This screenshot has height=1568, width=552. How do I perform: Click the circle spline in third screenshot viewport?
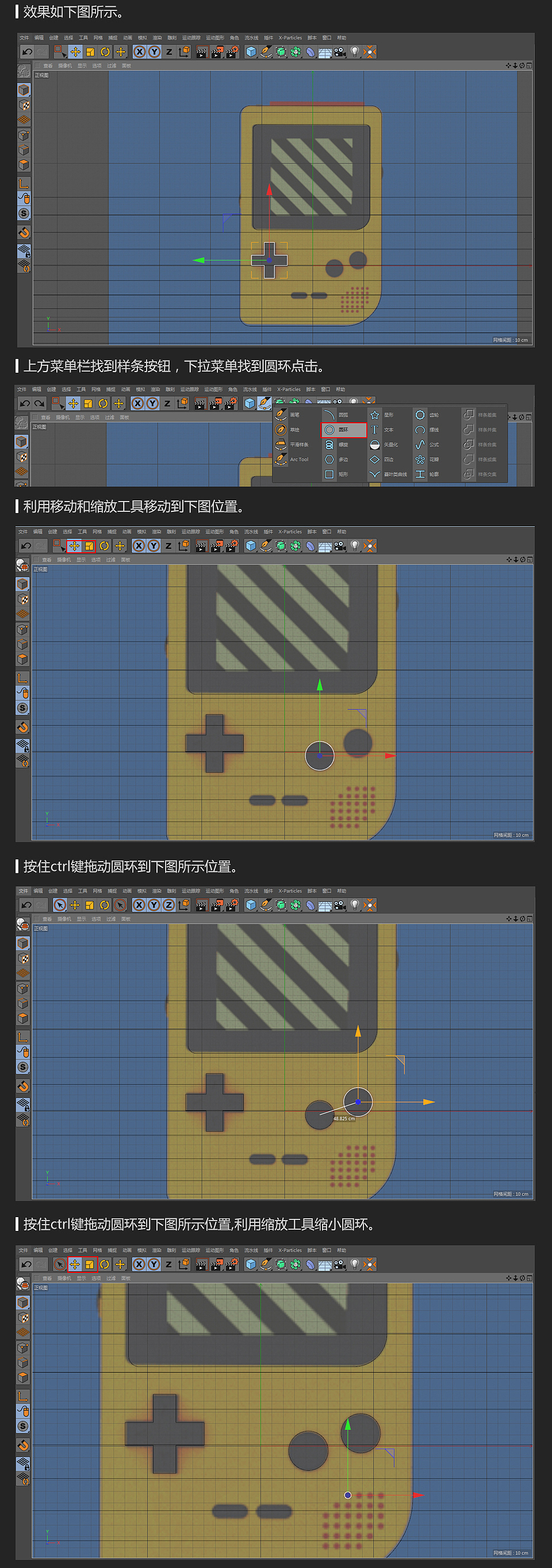tap(320, 755)
